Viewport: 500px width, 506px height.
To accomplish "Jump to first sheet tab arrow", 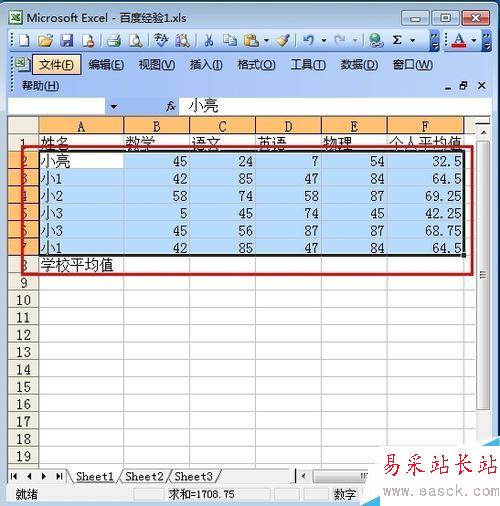I will 14,476.
